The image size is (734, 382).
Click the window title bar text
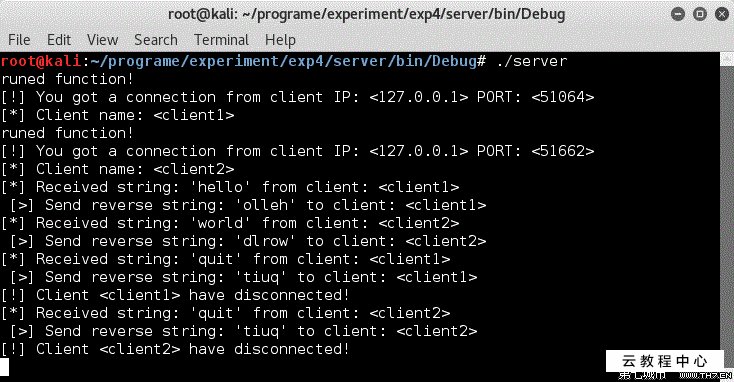(x=367, y=15)
